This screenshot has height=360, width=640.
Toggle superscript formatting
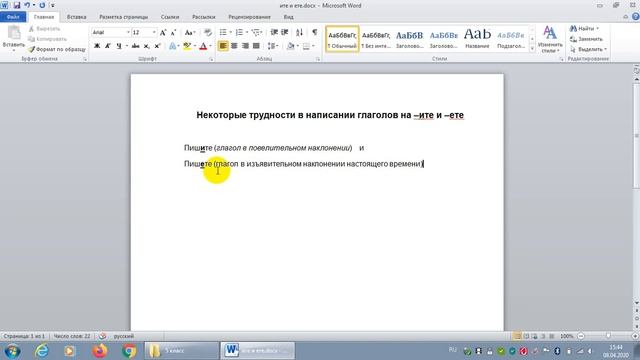[x=157, y=46]
